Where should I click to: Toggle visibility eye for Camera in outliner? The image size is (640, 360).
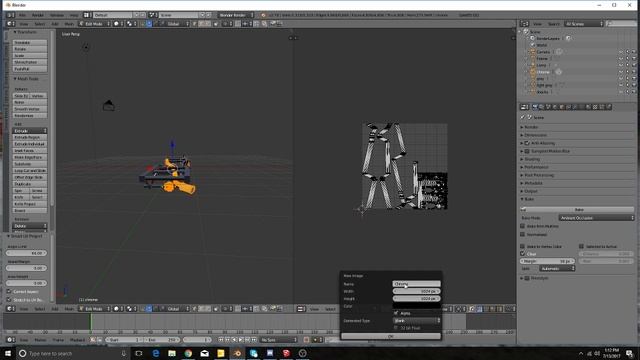(x=621, y=52)
